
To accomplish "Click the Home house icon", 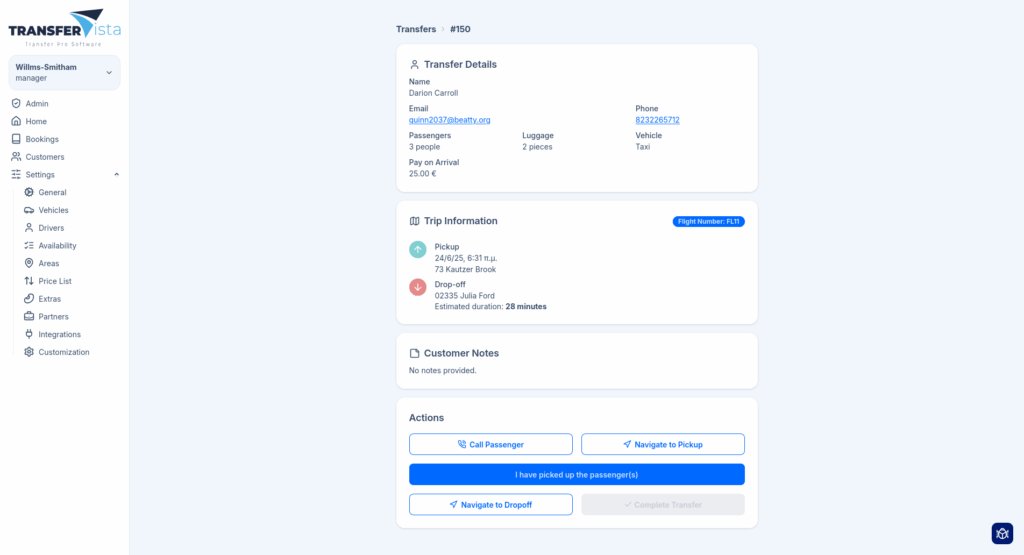I will 16,121.
